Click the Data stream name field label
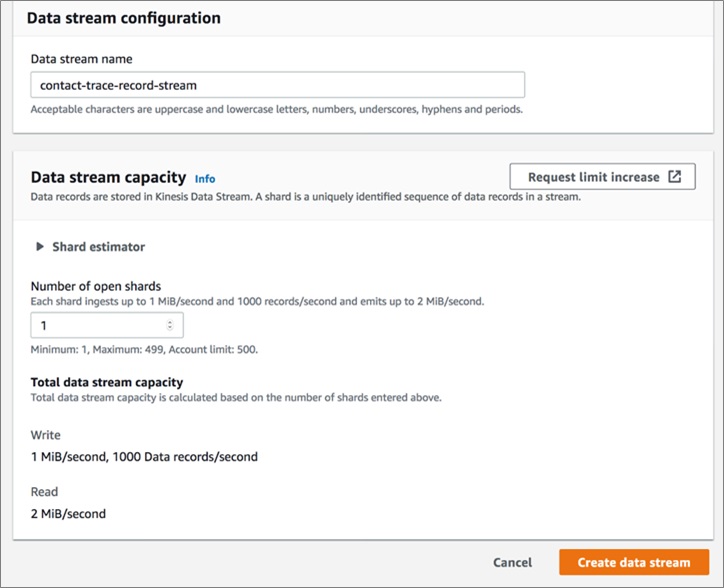Viewport: 724px width, 588px height. pos(82,59)
